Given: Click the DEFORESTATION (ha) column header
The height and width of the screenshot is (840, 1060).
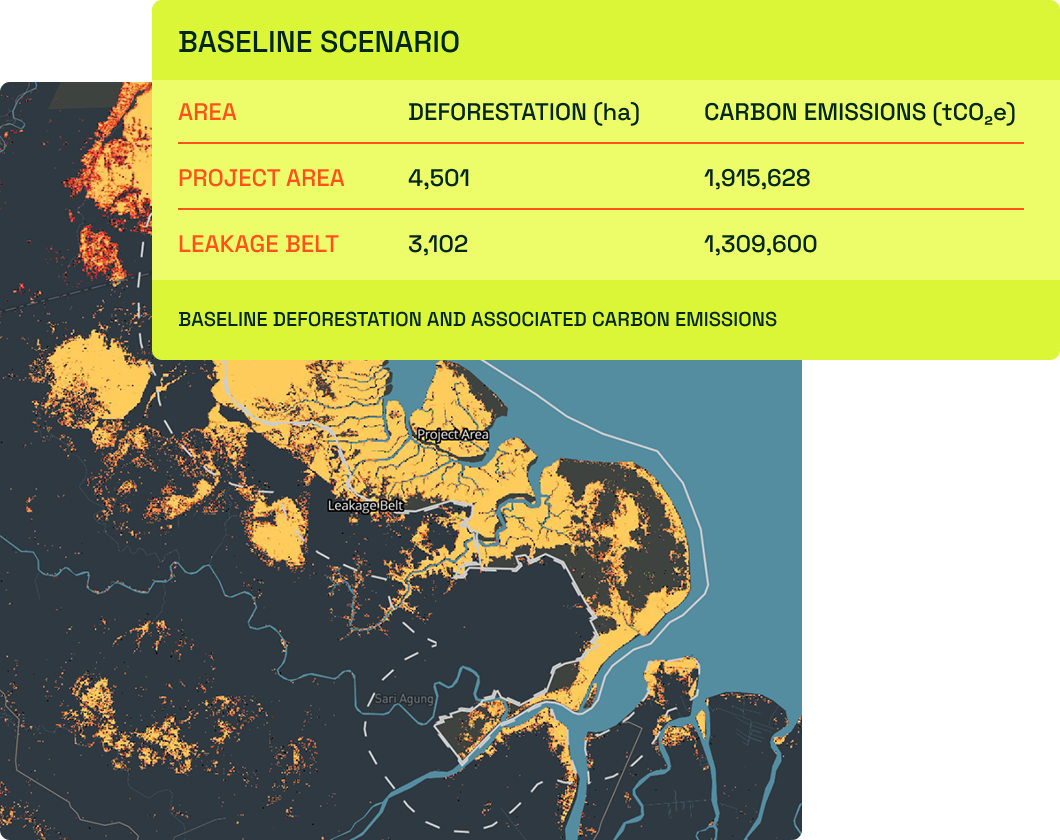Looking at the screenshot, I should pos(523,112).
